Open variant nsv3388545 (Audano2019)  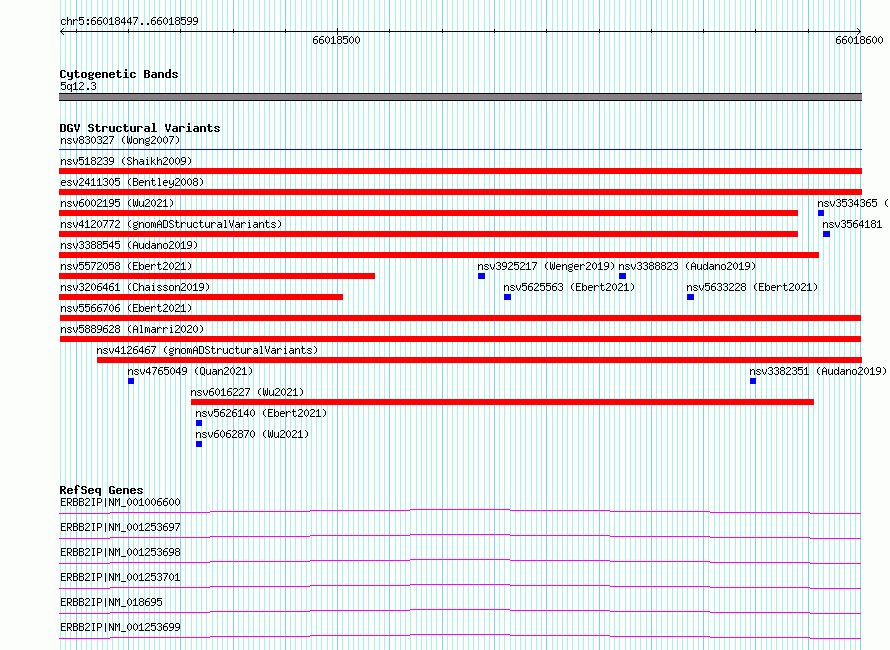[129, 245]
